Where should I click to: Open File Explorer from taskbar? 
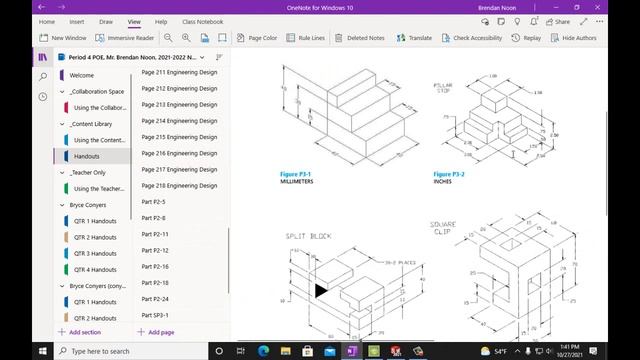point(286,351)
